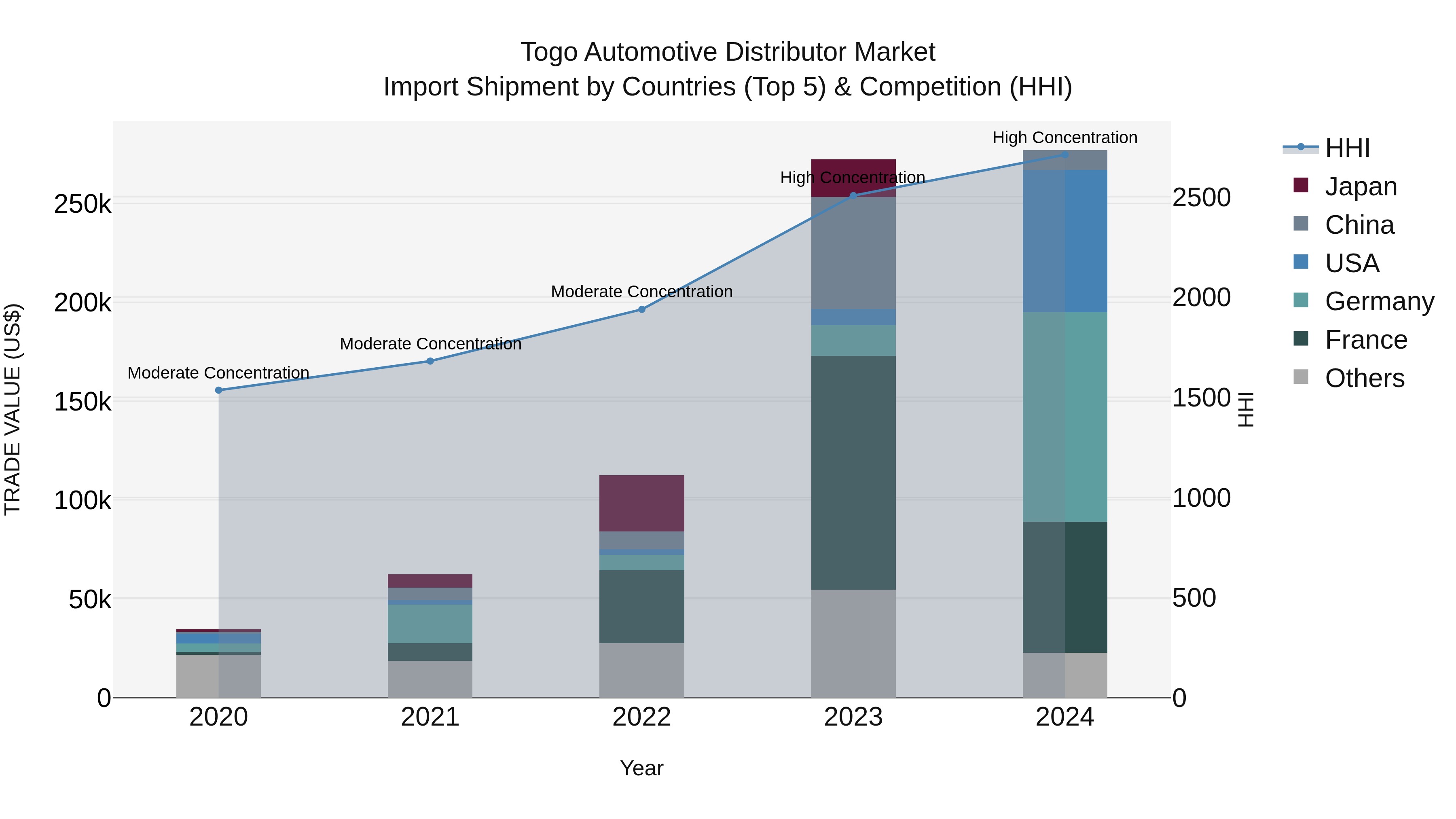Click the HHI line marker in legend
The height and width of the screenshot is (819, 1456).
pos(1301,147)
